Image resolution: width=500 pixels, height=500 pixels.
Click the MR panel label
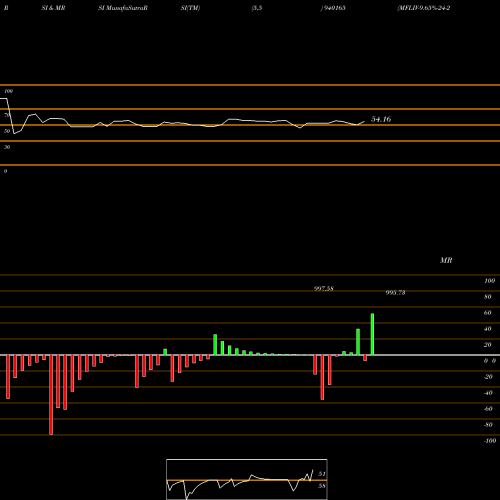pos(446,260)
